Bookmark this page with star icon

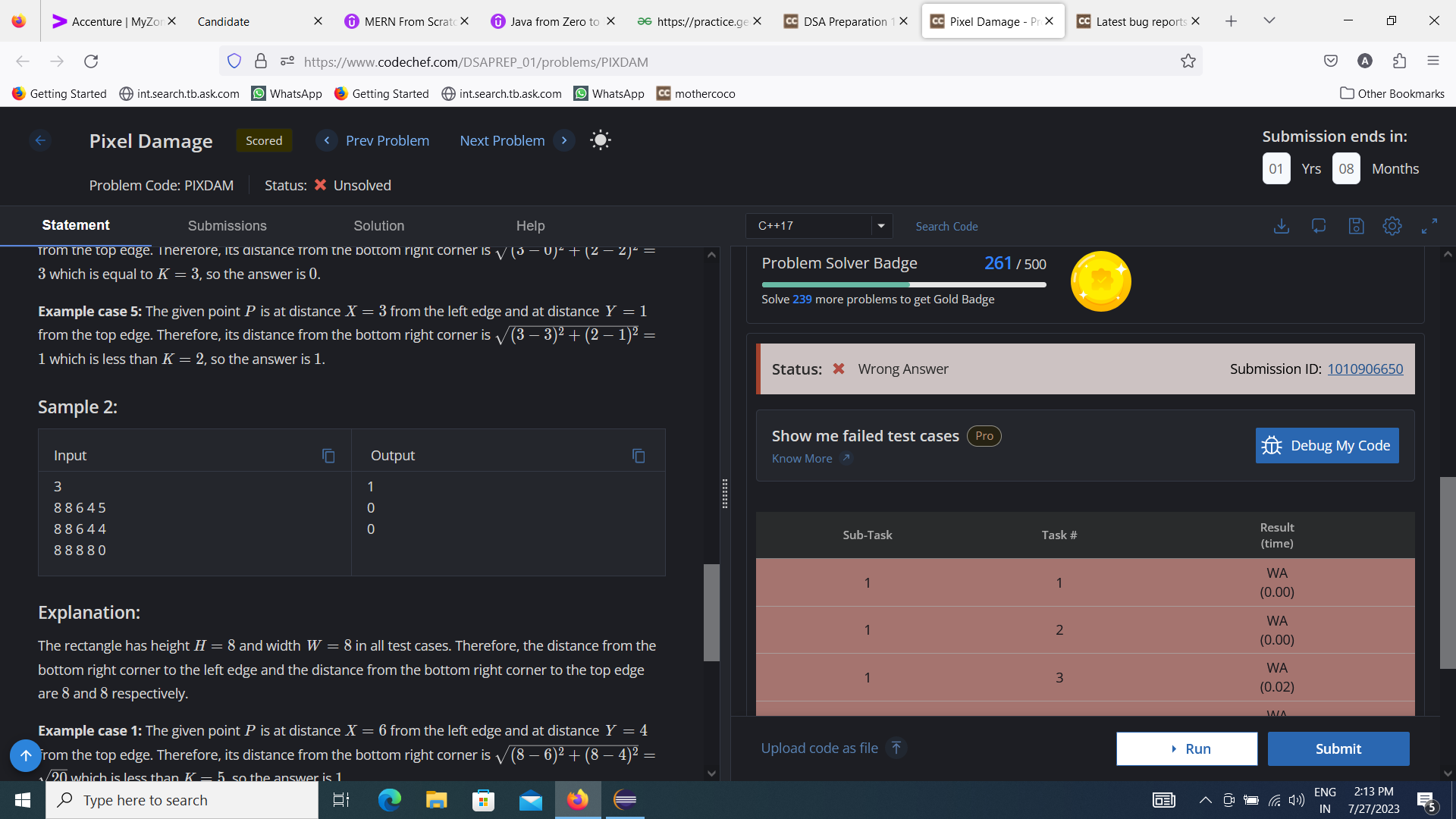[1188, 61]
